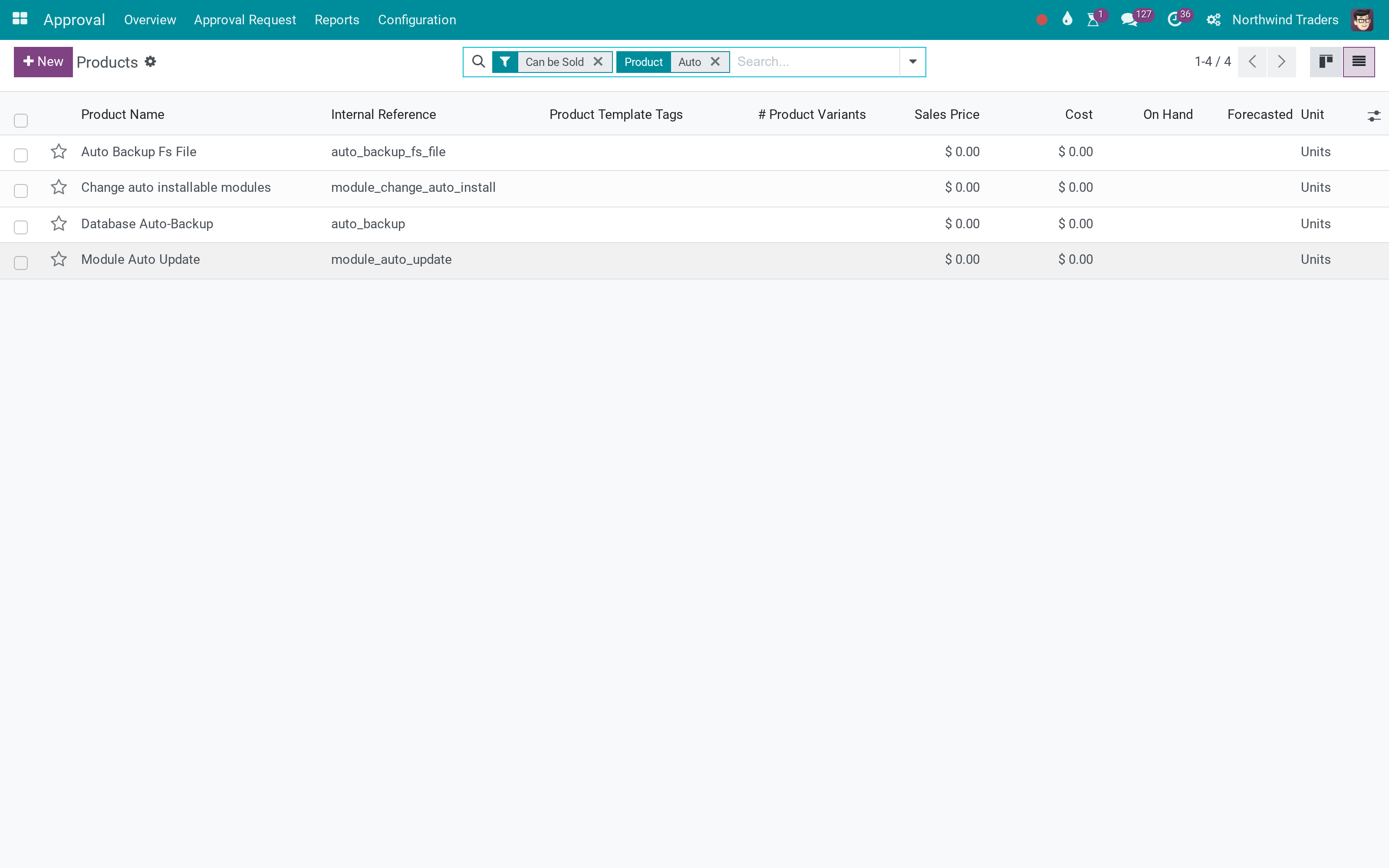Click Sales Price of Database Auto-Backup row
1389x868 pixels.
(962, 224)
